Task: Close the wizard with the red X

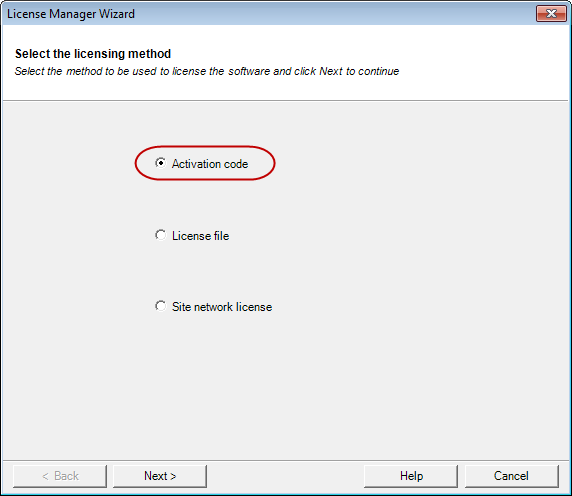Action: (x=551, y=14)
